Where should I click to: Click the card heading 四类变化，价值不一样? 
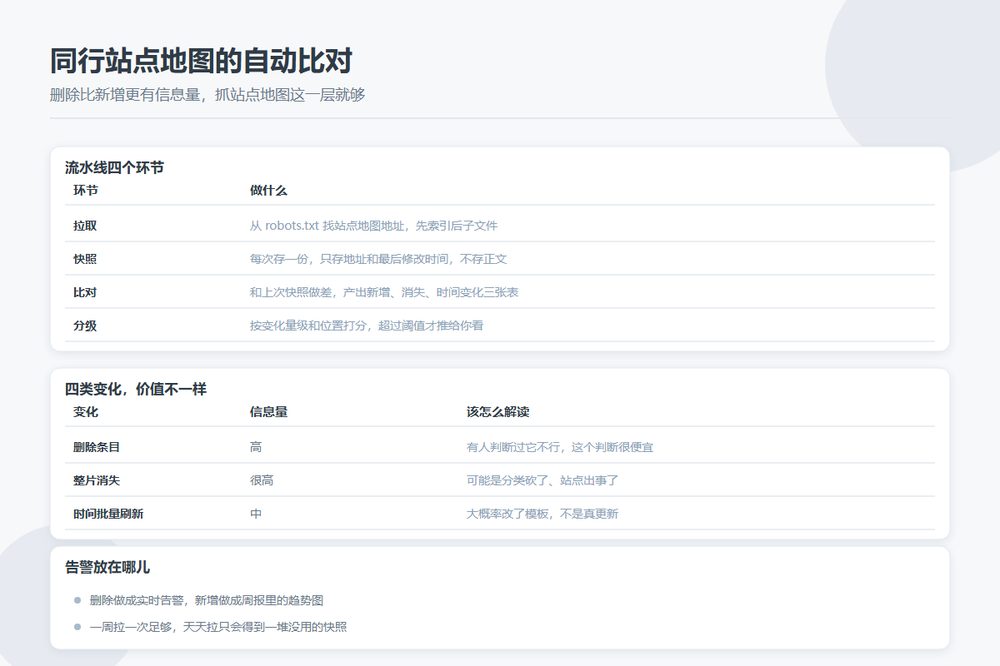(136, 389)
